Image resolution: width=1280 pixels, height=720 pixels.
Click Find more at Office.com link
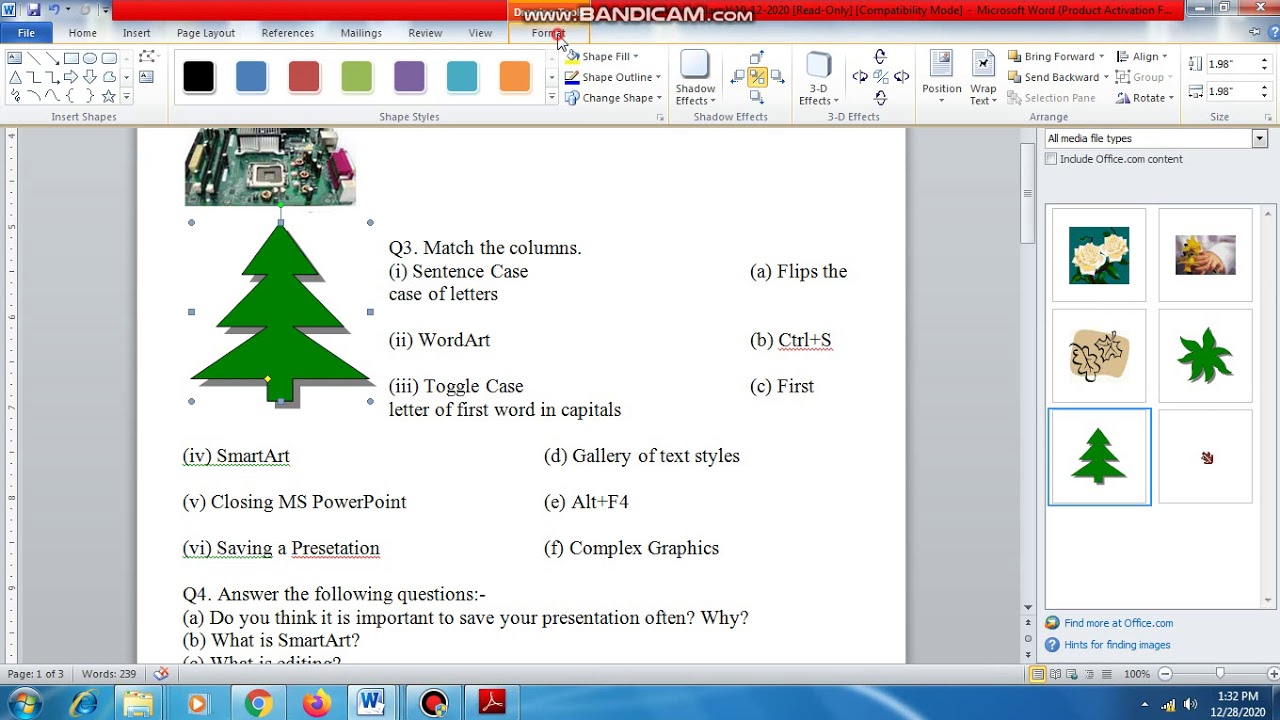coord(1118,623)
